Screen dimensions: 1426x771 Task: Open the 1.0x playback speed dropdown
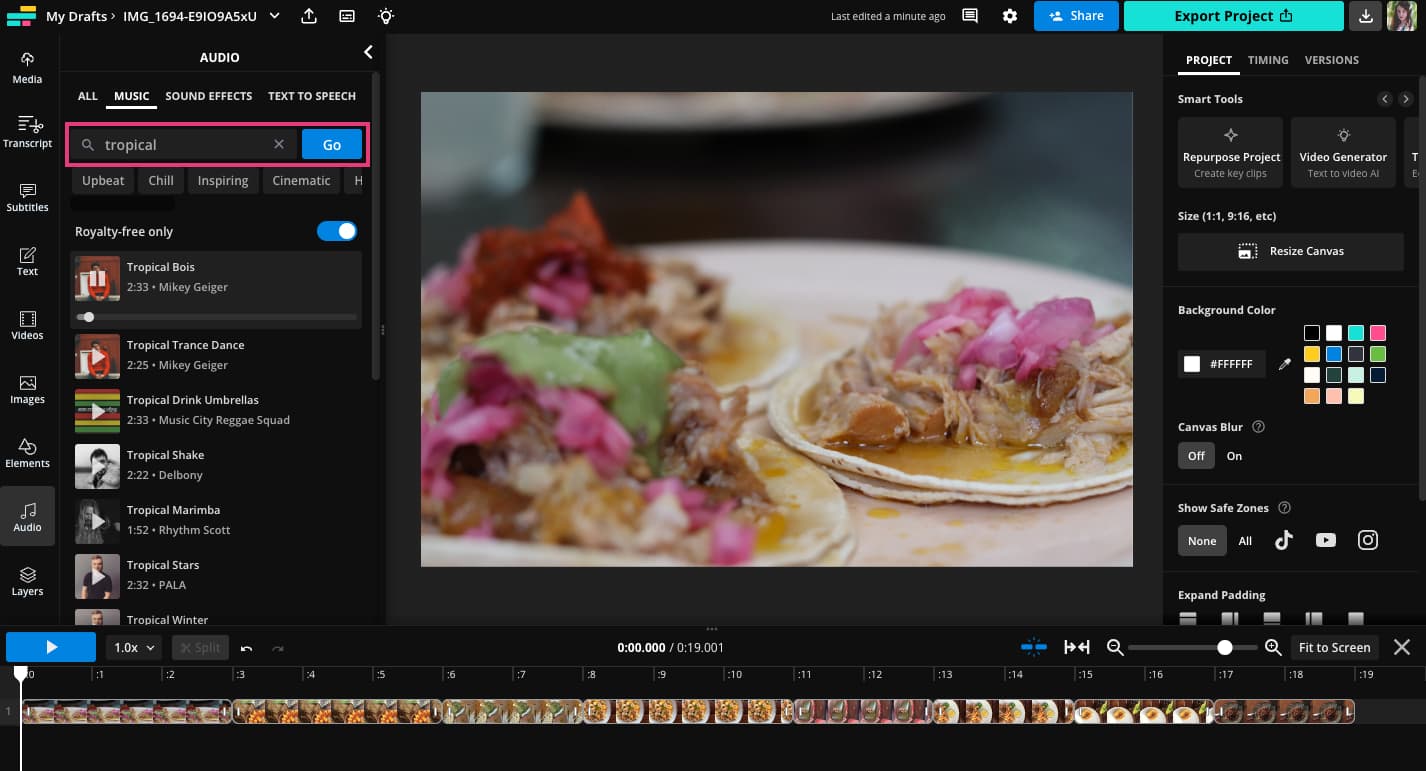(x=134, y=647)
